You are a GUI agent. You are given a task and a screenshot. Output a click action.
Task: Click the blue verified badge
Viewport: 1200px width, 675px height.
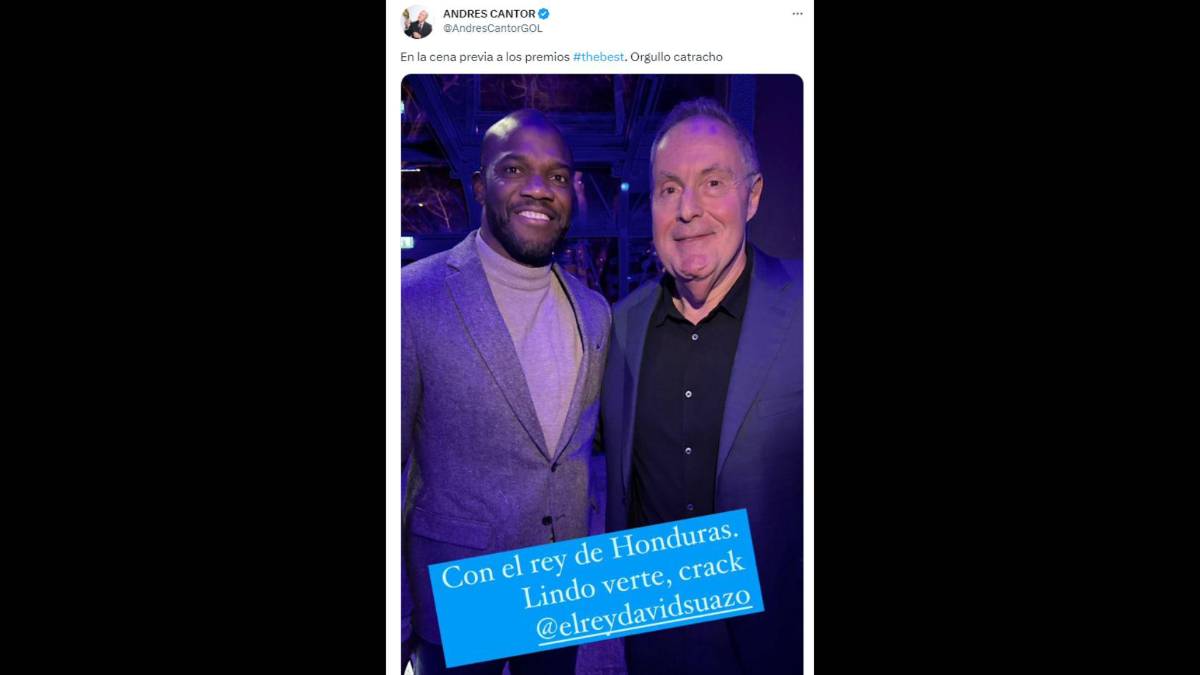click(544, 14)
